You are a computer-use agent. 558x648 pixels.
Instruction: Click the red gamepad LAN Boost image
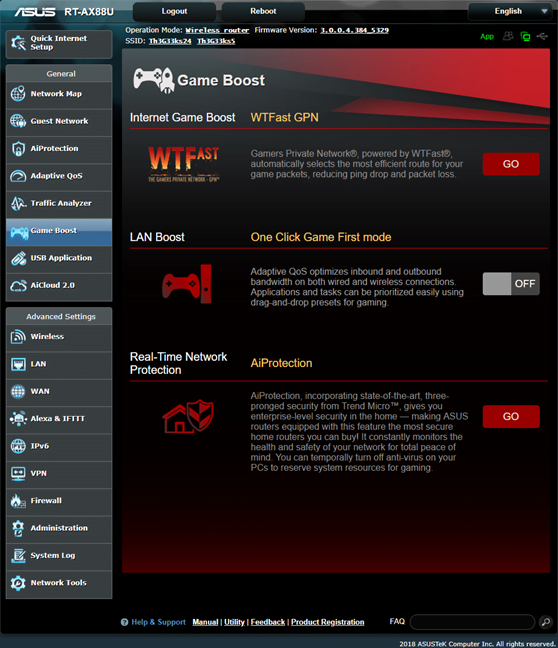point(187,284)
